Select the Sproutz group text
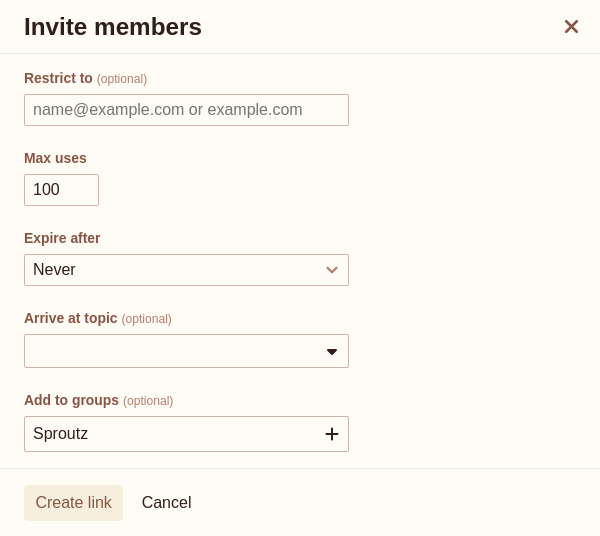 point(60,434)
